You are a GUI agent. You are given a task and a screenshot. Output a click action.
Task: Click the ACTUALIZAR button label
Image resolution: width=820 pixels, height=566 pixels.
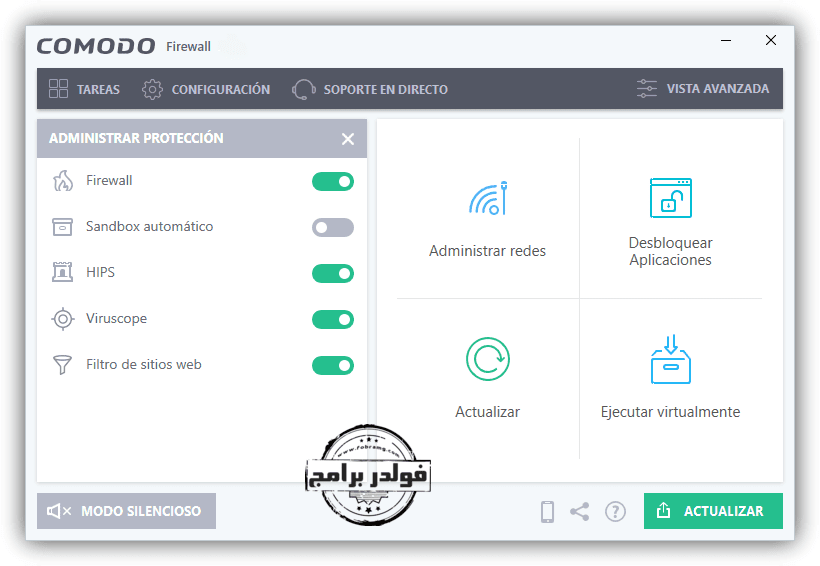click(724, 511)
